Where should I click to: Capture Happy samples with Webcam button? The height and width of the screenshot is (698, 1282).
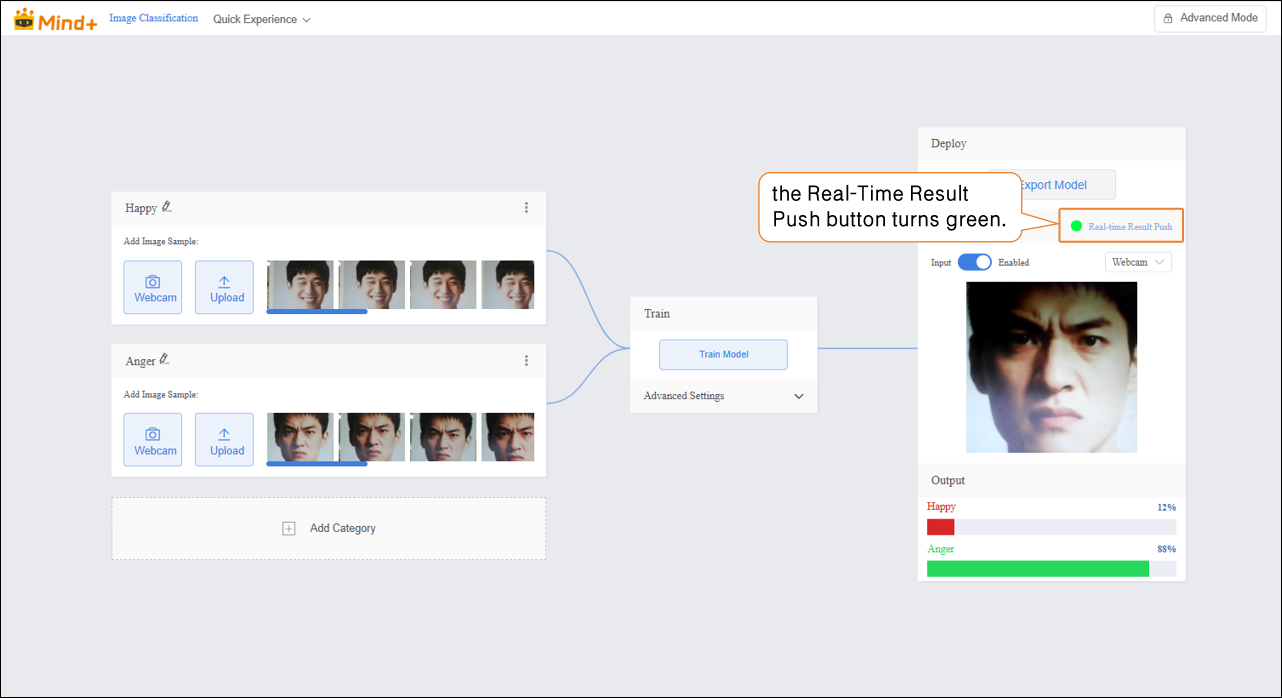[153, 288]
